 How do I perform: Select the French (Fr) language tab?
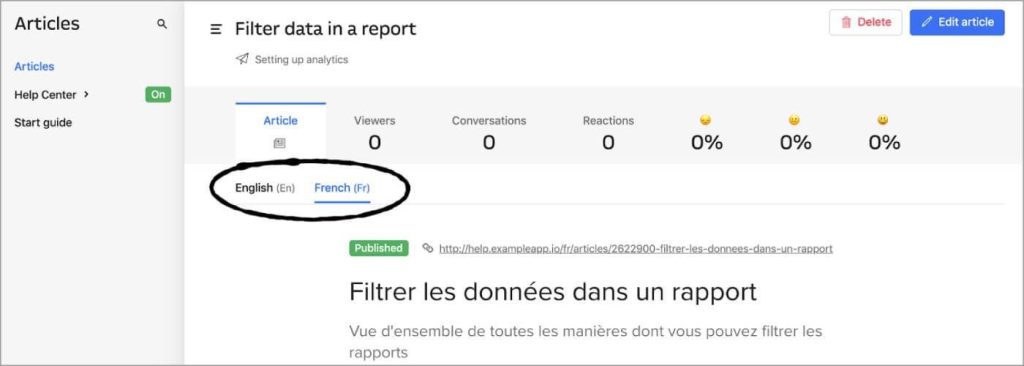342,188
